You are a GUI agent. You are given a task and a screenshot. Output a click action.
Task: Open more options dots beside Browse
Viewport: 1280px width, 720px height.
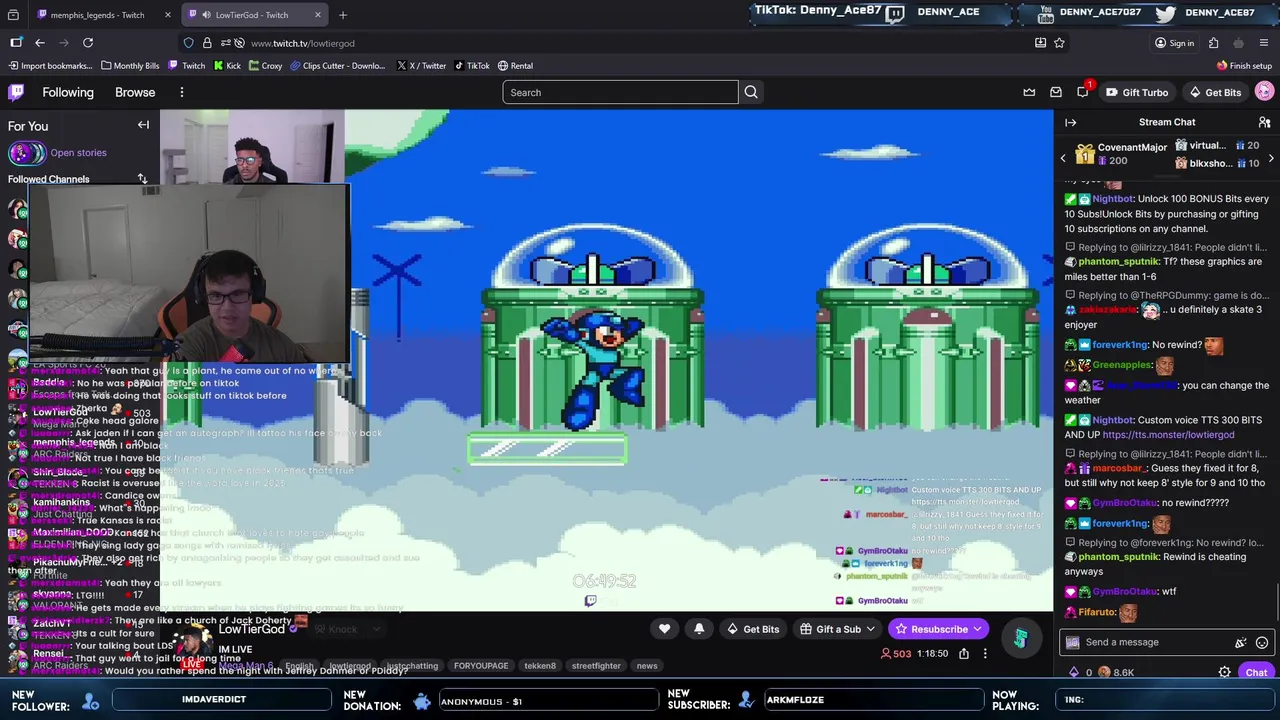coord(181,92)
